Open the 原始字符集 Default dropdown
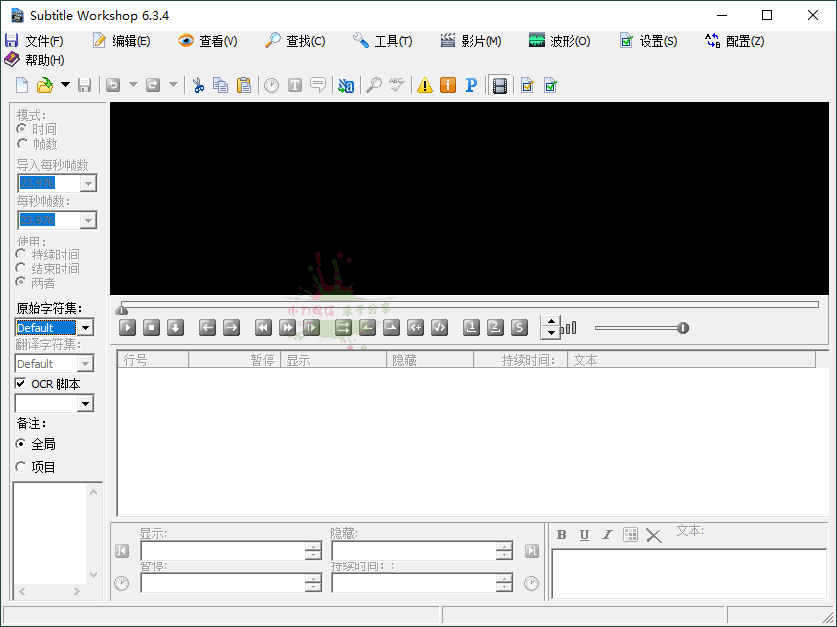The height and width of the screenshot is (627, 837). 83,327
